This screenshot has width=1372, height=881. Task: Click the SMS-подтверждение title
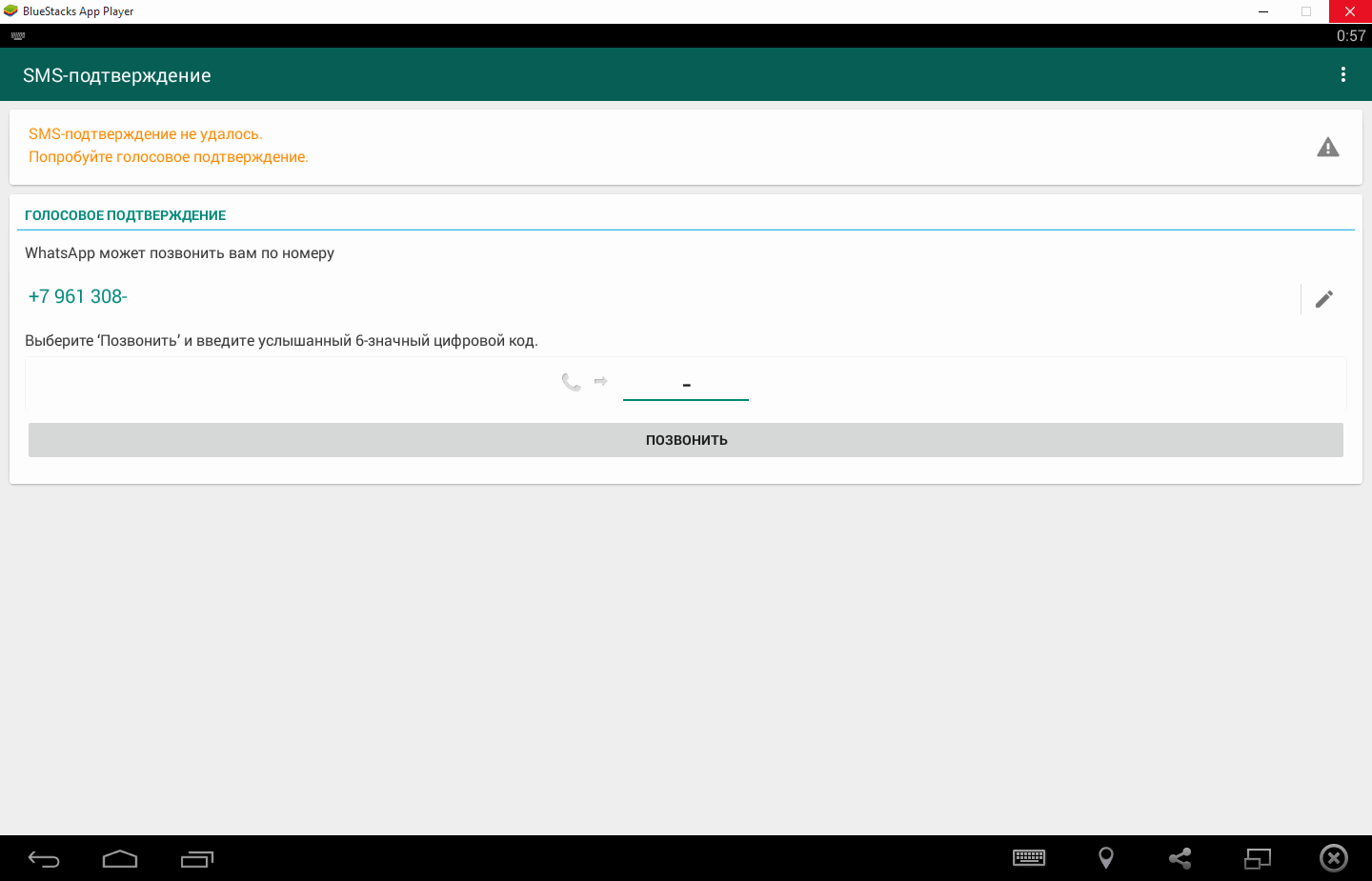pyautogui.click(x=117, y=75)
